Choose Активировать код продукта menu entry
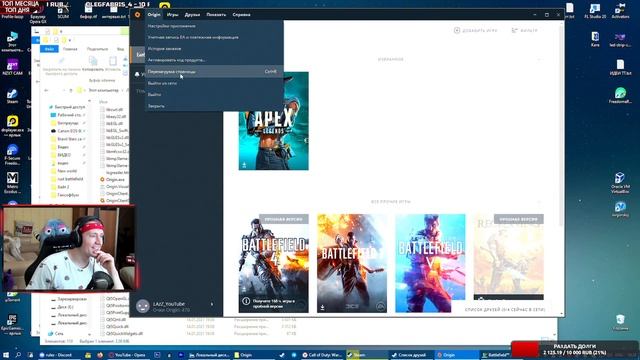The image size is (640, 360). (x=214, y=60)
